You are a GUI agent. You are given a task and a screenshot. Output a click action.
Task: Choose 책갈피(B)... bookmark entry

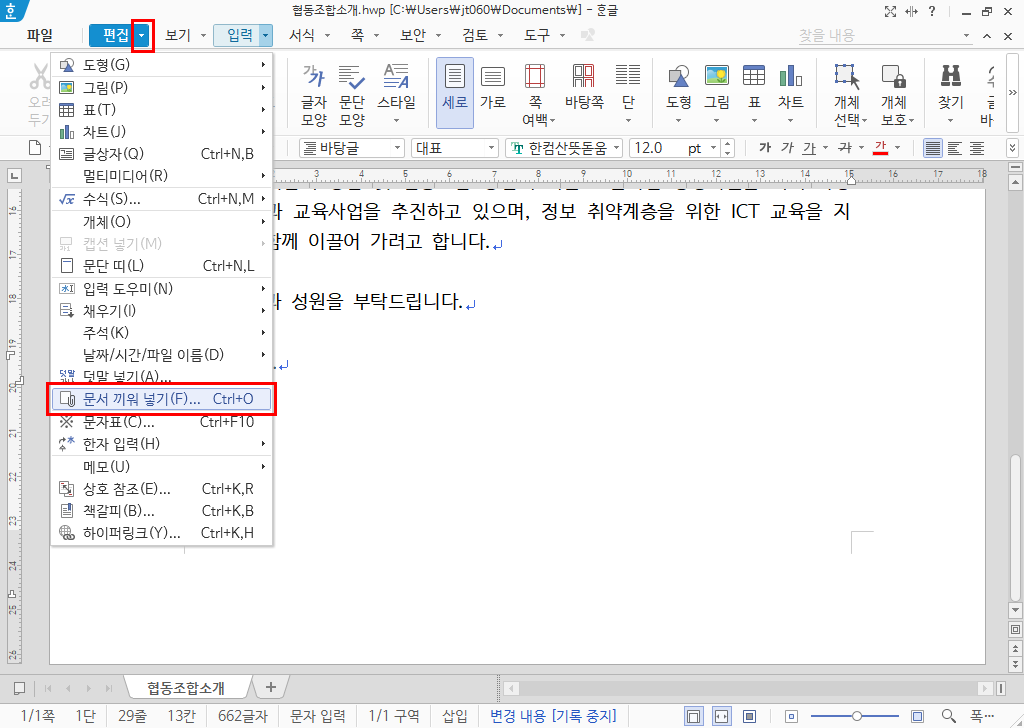click(161, 511)
